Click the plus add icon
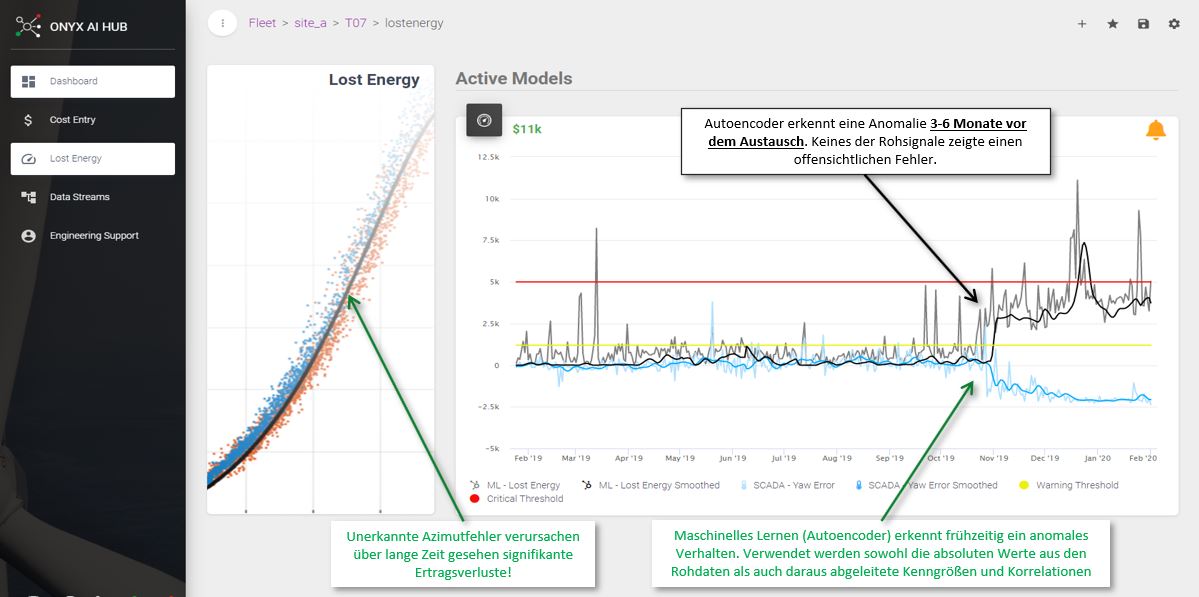1199x597 pixels. click(x=1082, y=24)
